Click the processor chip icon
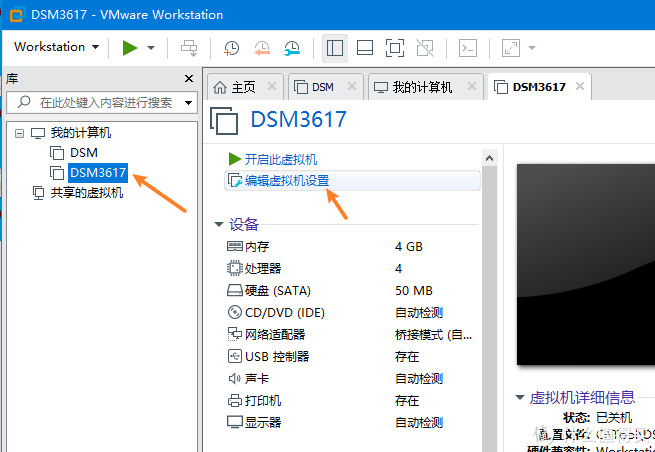The width and height of the screenshot is (655, 452). (x=235, y=268)
